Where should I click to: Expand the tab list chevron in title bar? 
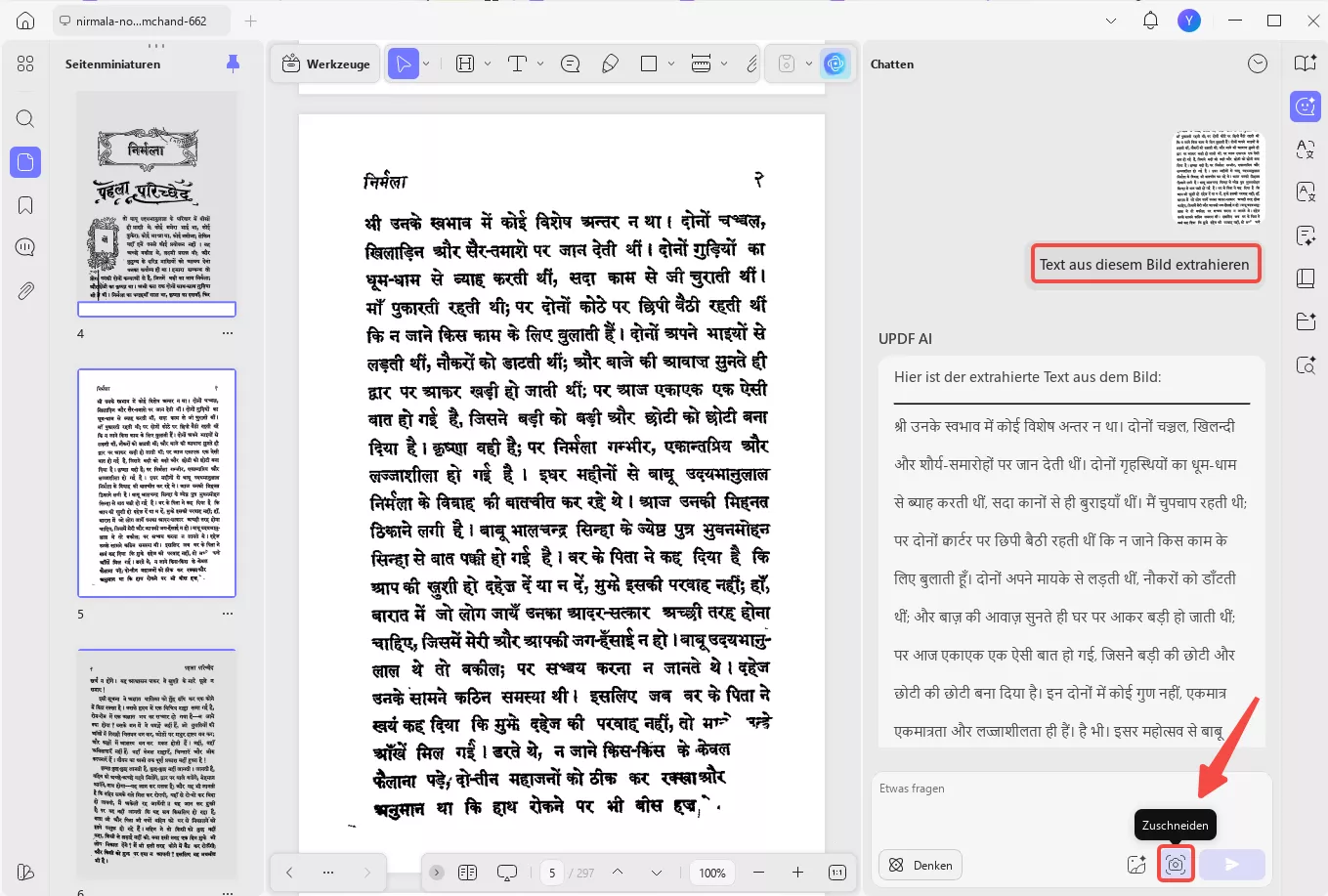coord(1111,21)
